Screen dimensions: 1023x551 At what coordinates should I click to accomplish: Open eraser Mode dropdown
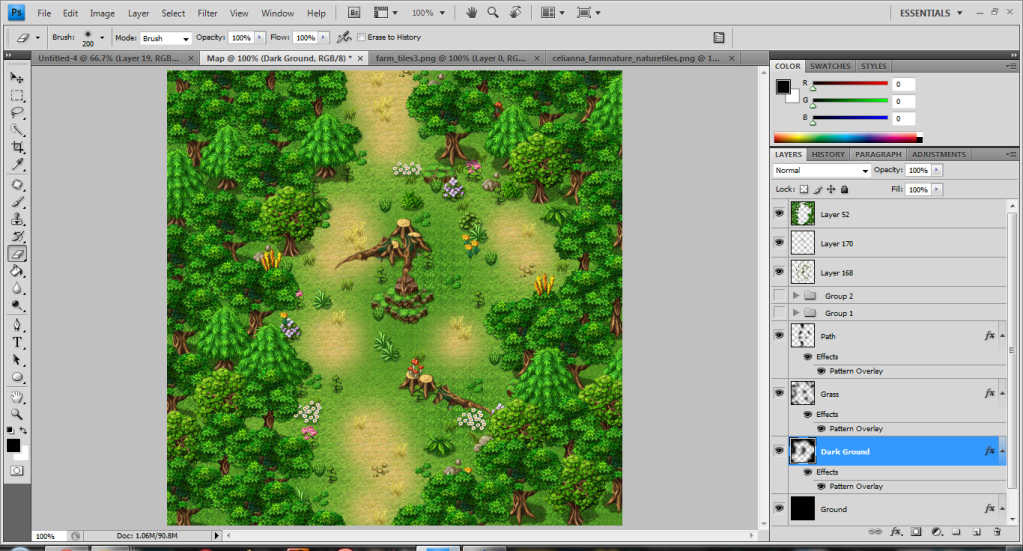coord(166,38)
